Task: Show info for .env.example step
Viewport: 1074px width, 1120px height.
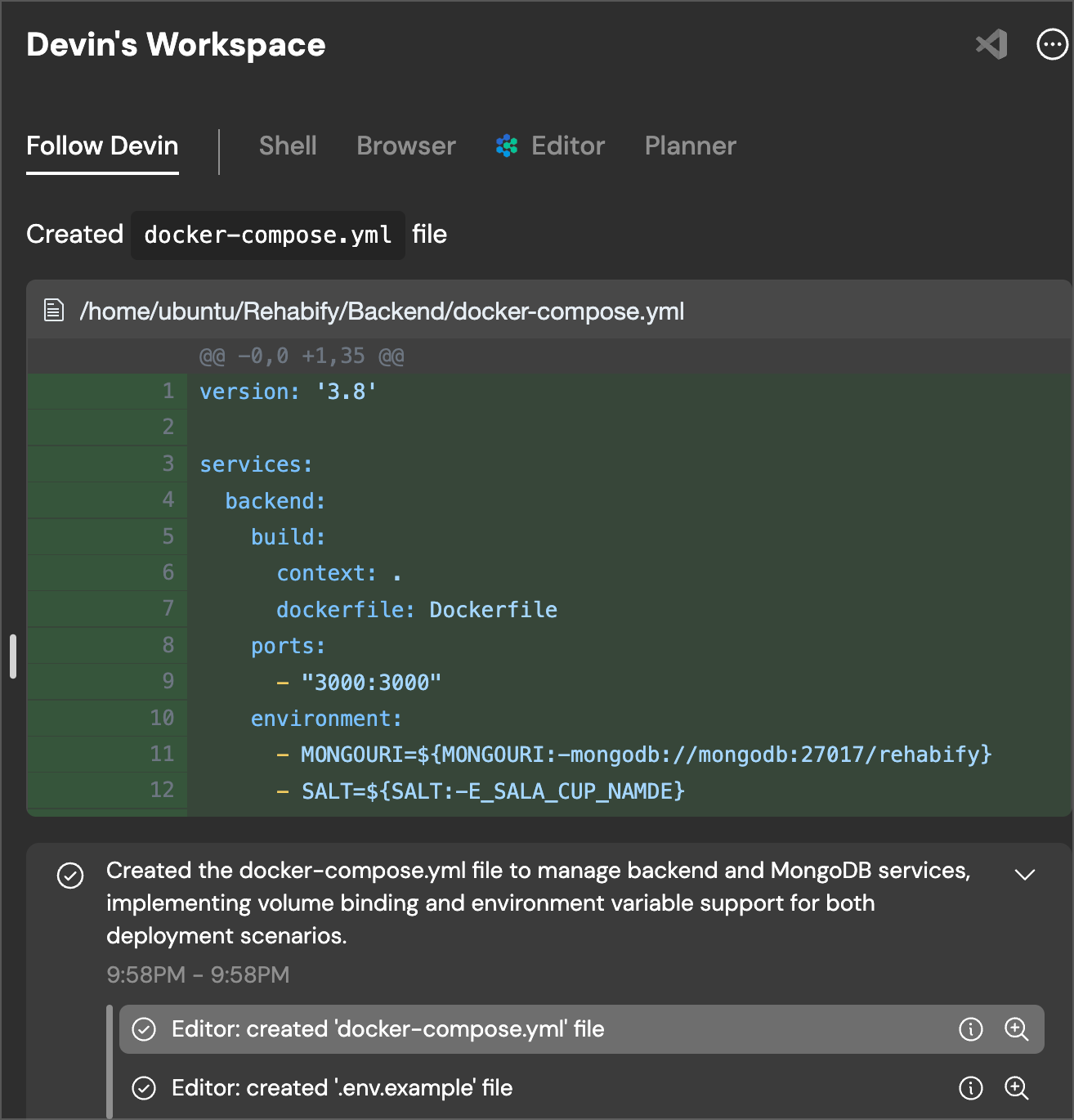Action: [x=971, y=1088]
